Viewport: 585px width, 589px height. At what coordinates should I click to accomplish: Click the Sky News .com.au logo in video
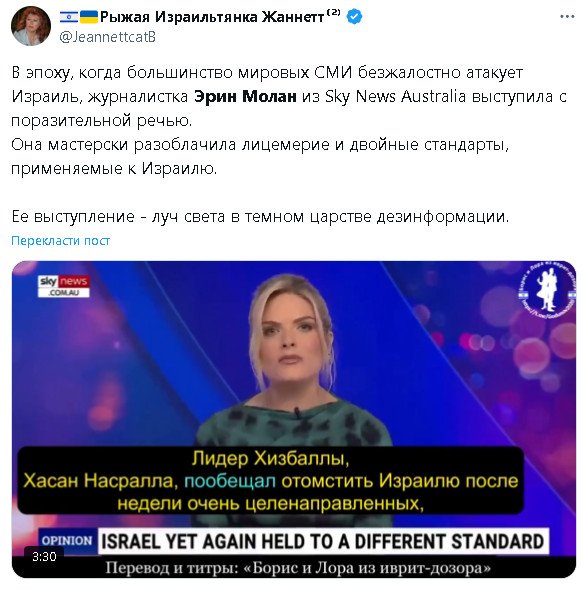63,286
